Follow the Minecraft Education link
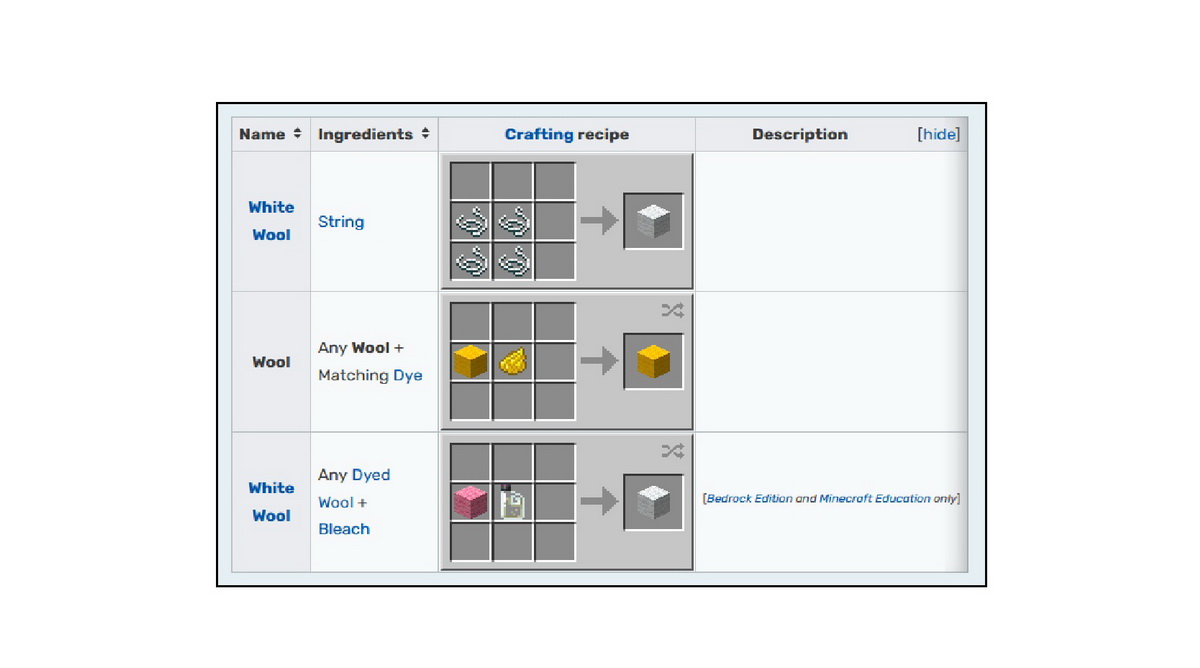The width and height of the screenshot is (1200, 668). coord(875,498)
